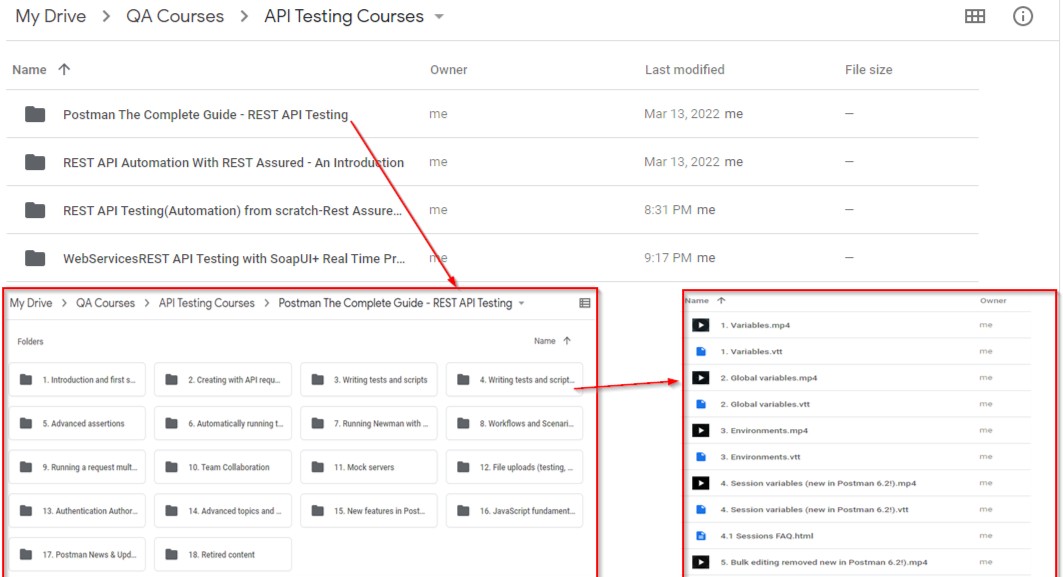Switch to list layout icon in lower panel
Viewport: 1063px width, 577px height.
584,303
